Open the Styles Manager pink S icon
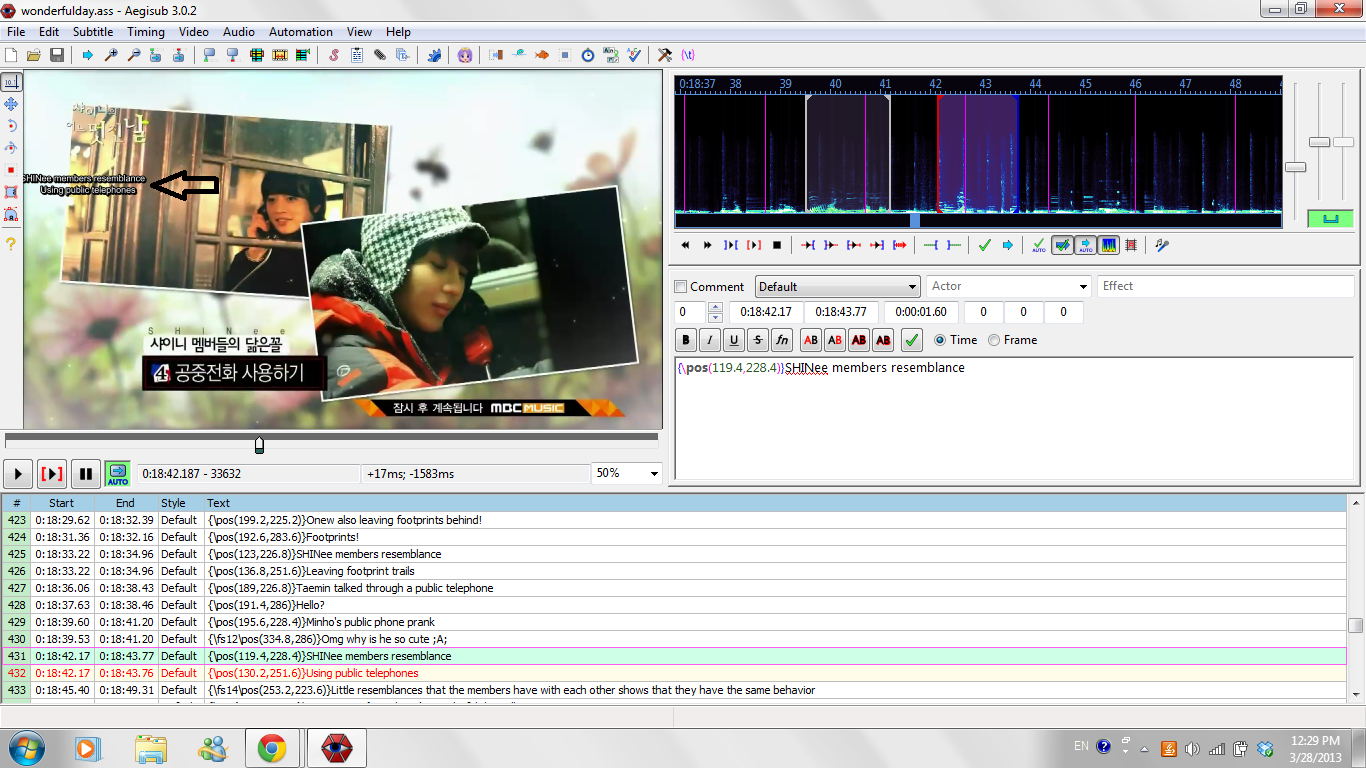This screenshot has height=768, width=1366. [334, 55]
